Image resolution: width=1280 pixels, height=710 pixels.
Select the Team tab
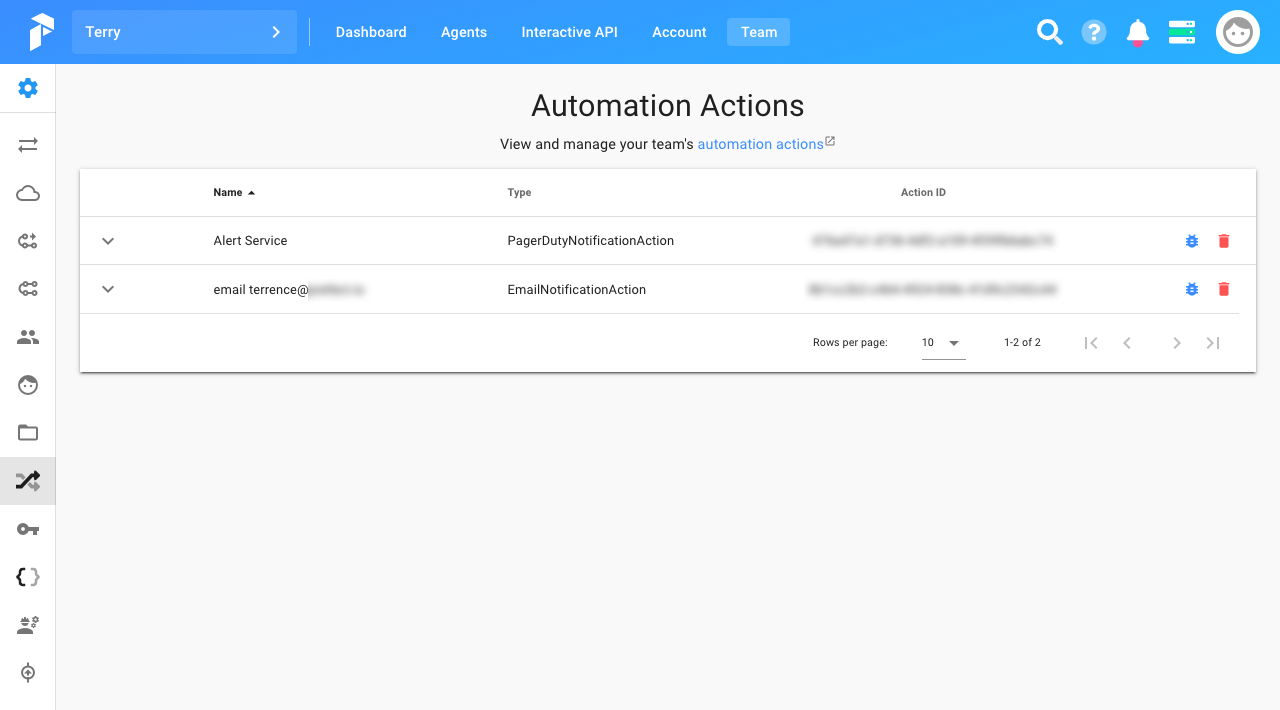(759, 32)
